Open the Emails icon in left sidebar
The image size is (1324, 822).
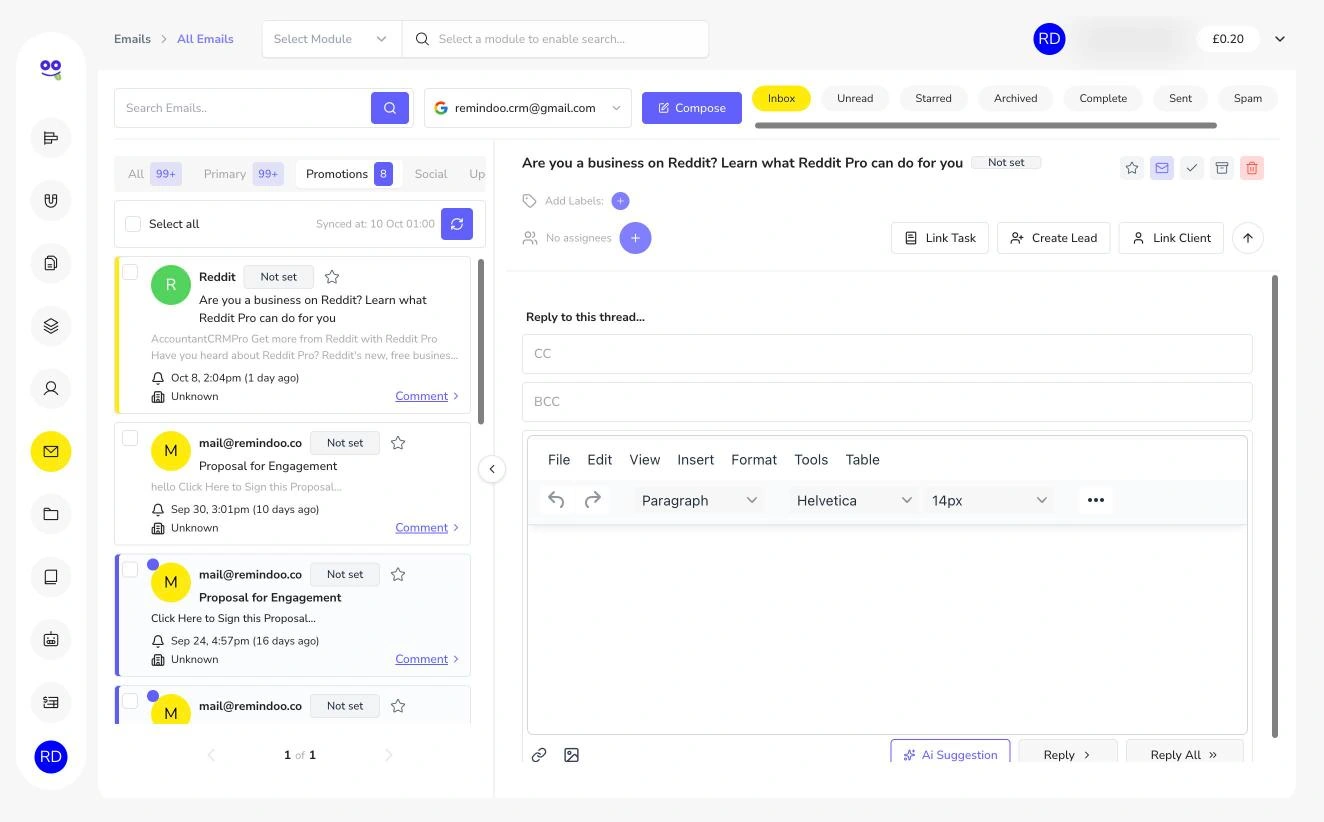(x=51, y=452)
